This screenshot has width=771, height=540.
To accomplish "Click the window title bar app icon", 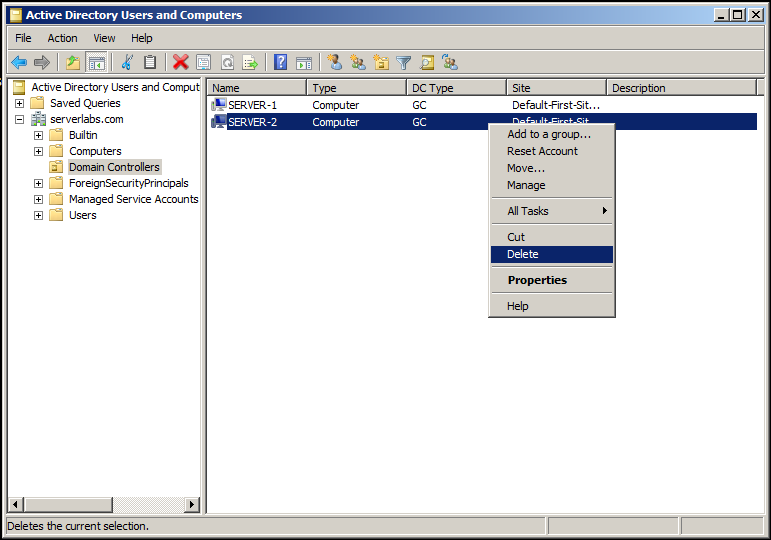I will (x=16, y=15).
